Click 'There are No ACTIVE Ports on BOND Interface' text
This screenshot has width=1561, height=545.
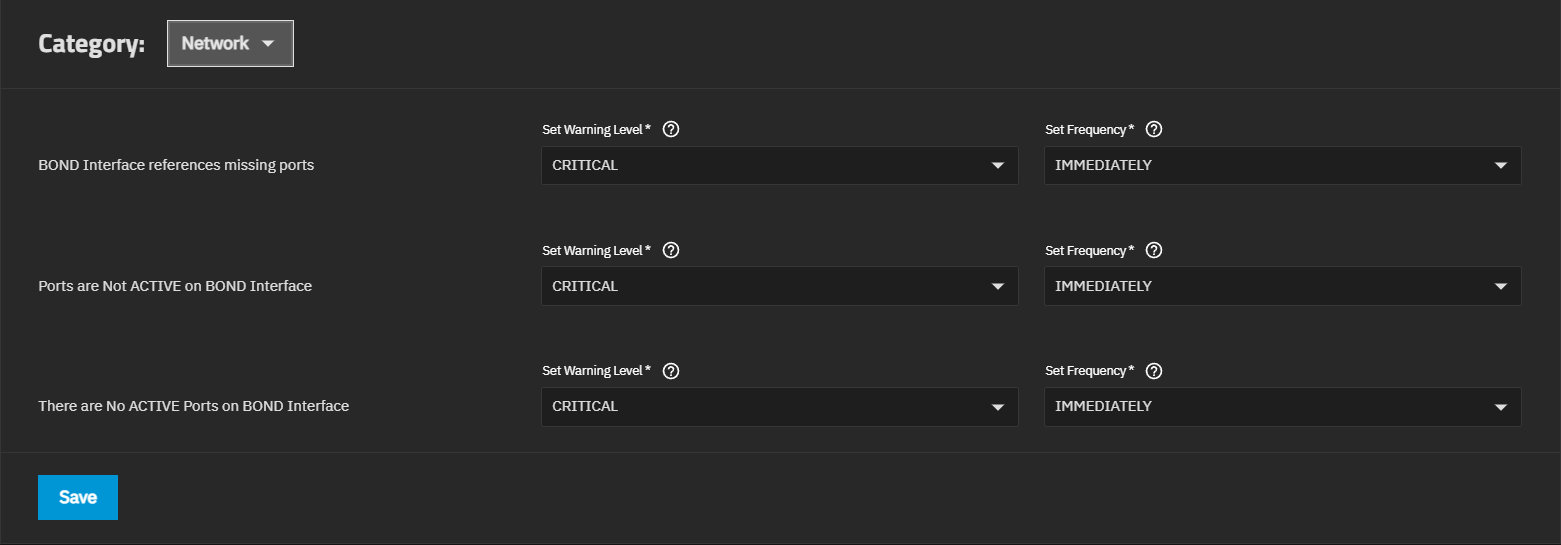193,406
